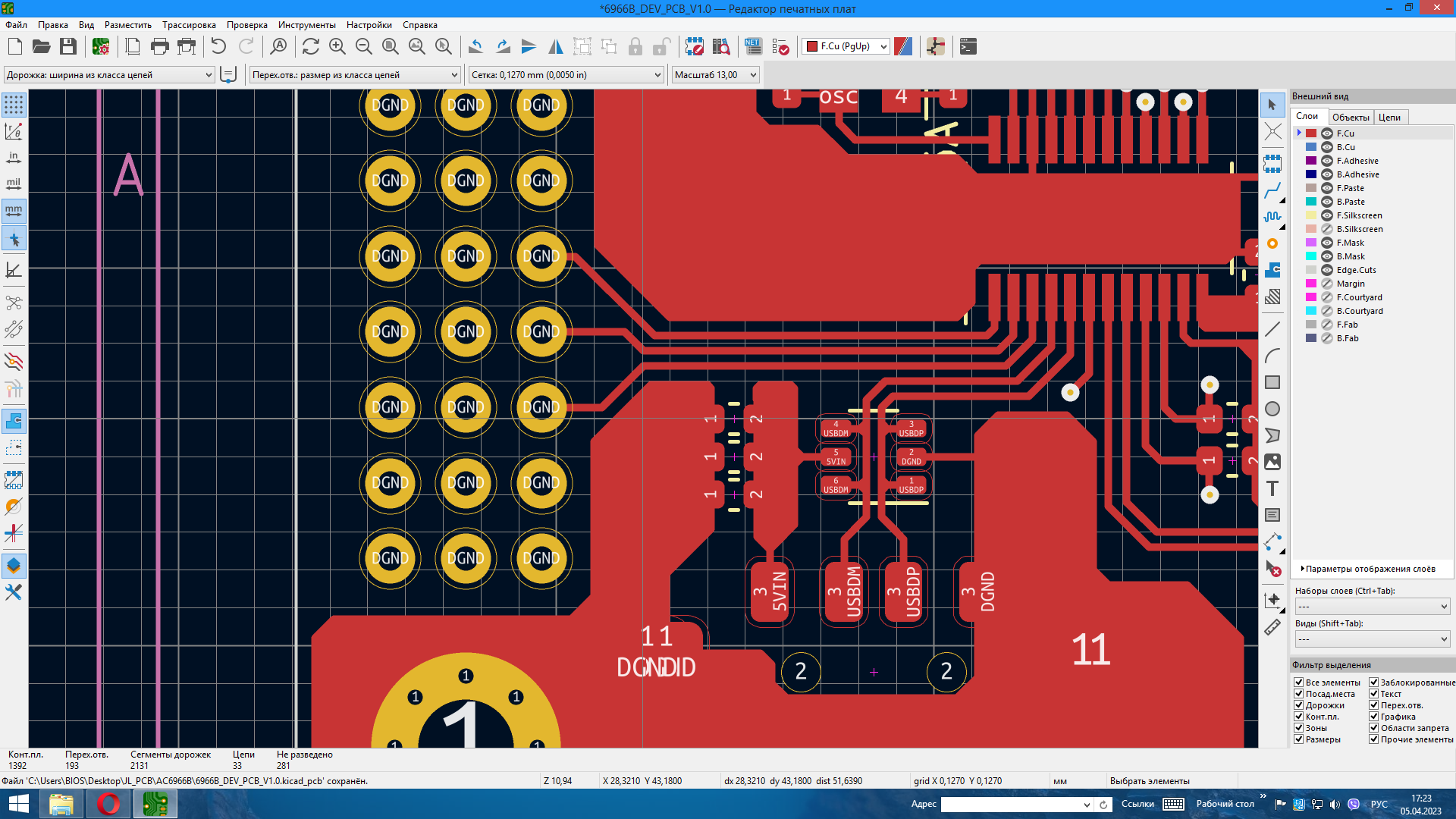Open the zoom scale dropdown

pos(715,74)
